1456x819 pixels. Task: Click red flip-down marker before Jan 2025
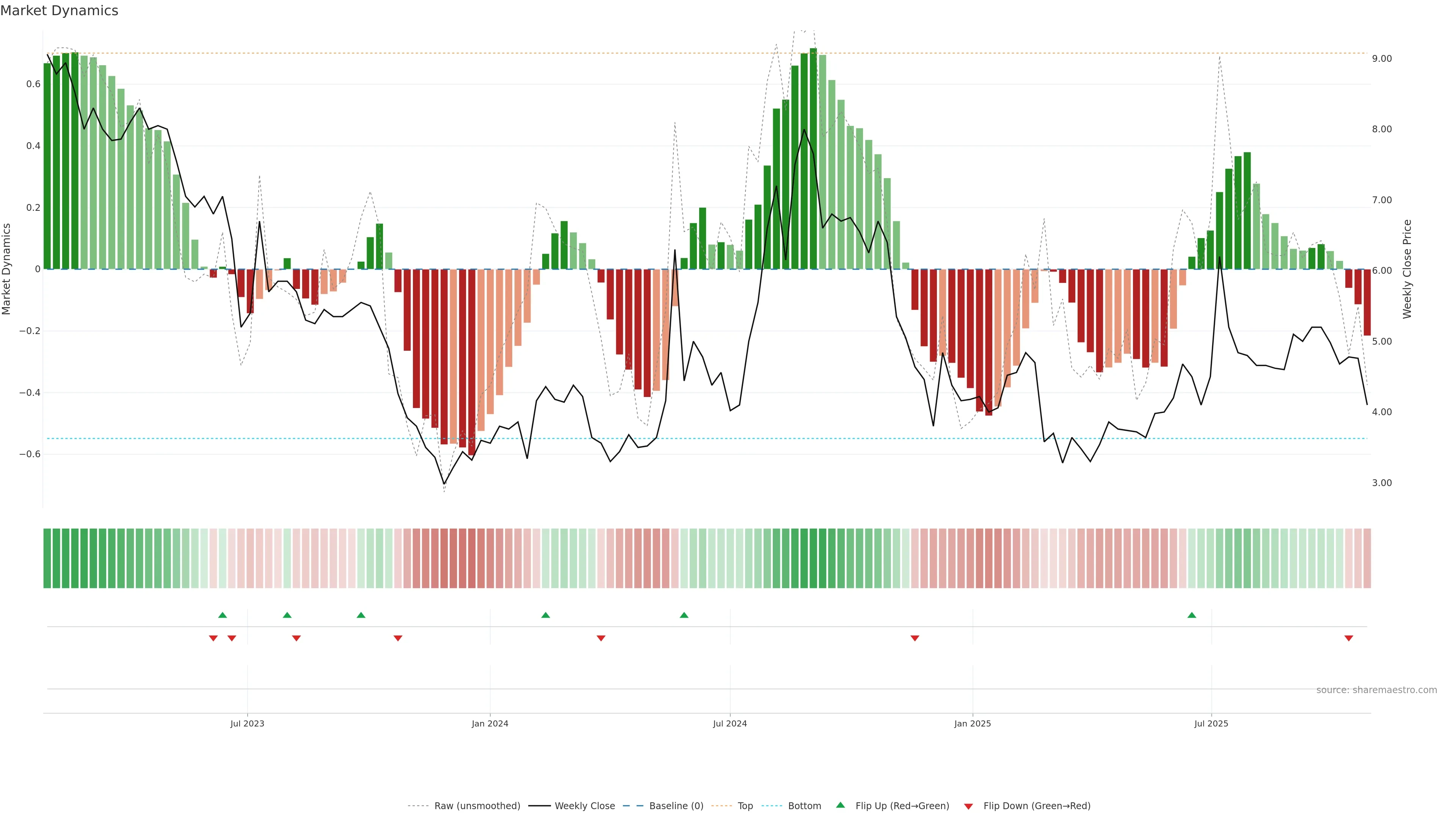[x=915, y=638]
